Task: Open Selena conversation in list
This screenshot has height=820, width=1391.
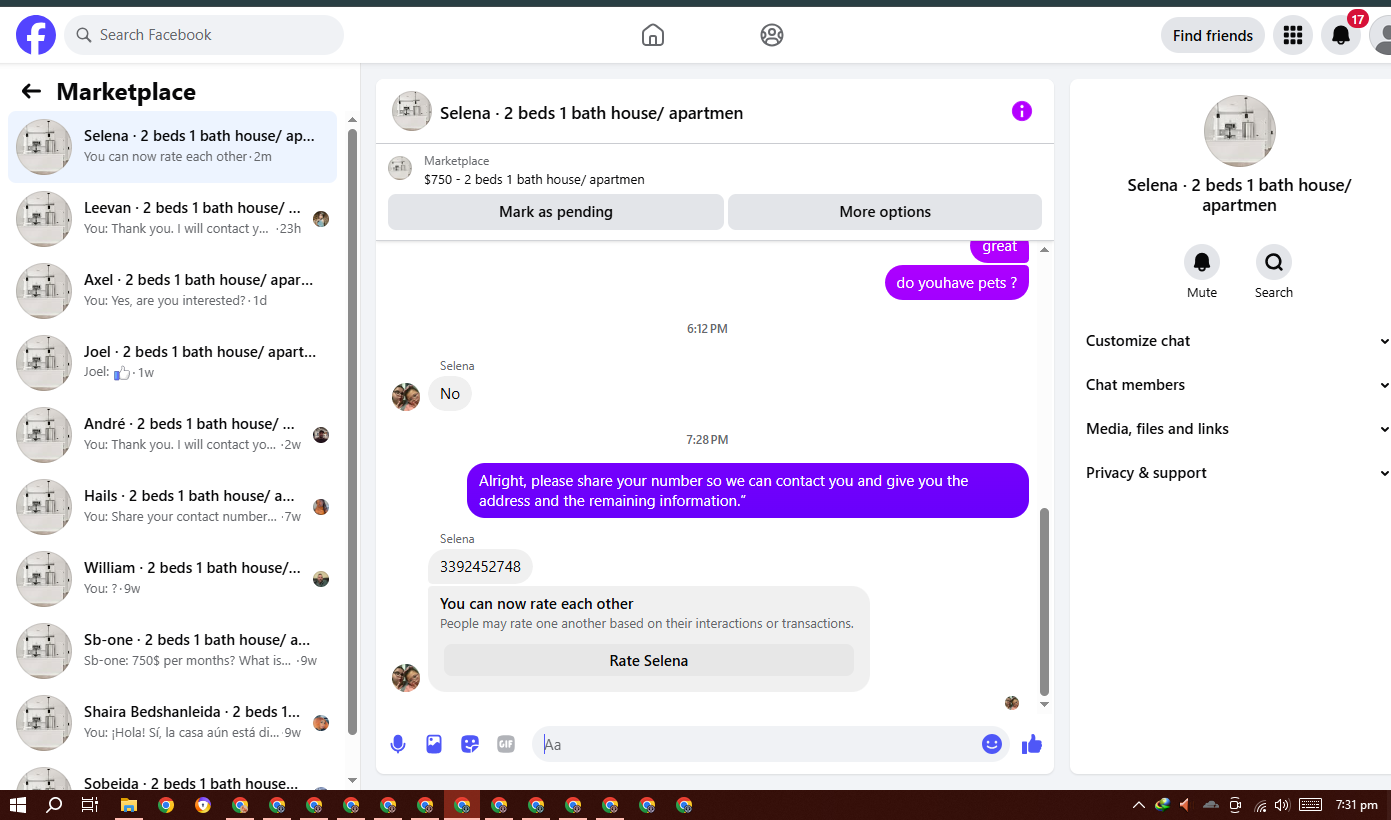Action: (x=173, y=147)
